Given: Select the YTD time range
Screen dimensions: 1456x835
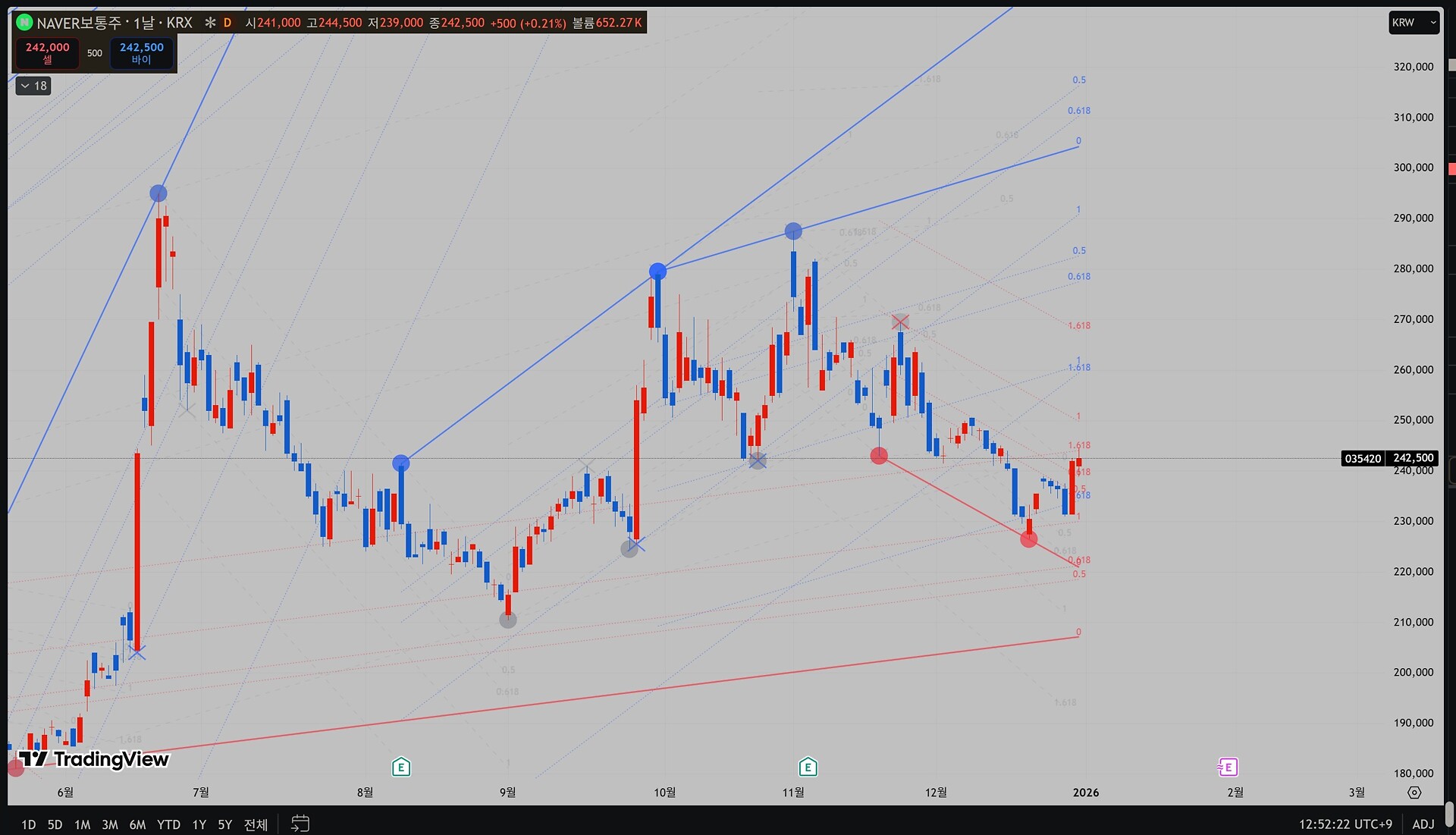Looking at the screenshot, I should click(168, 824).
